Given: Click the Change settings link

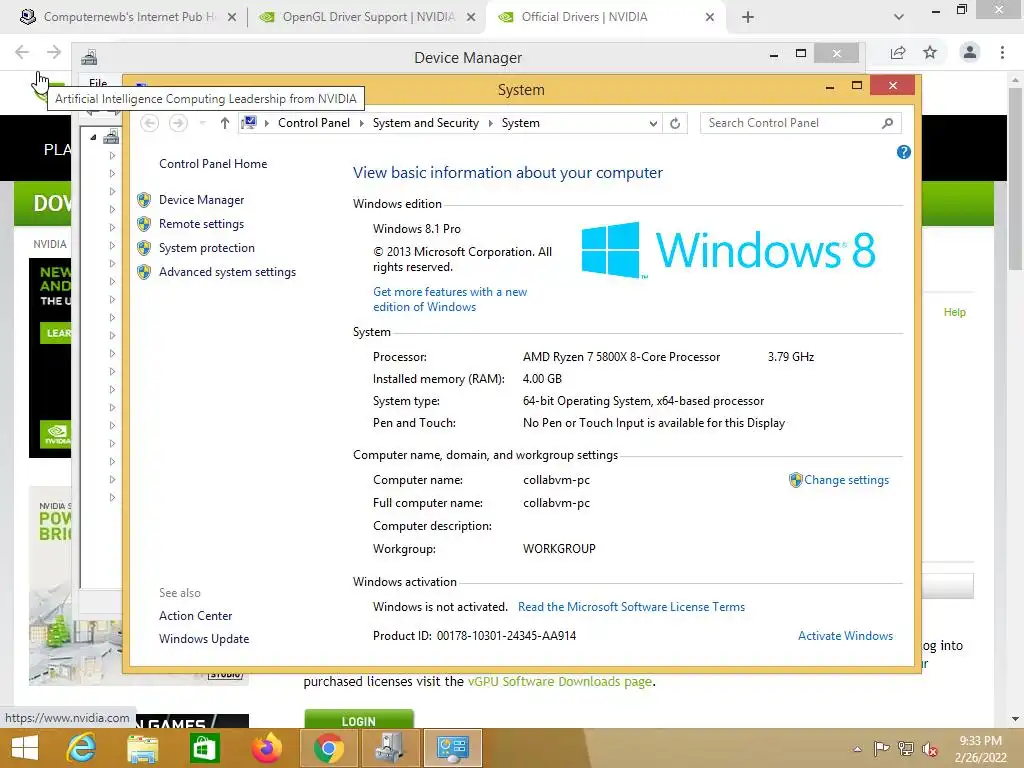Looking at the screenshot, I should pyautogui.click(x=846, y=480).
